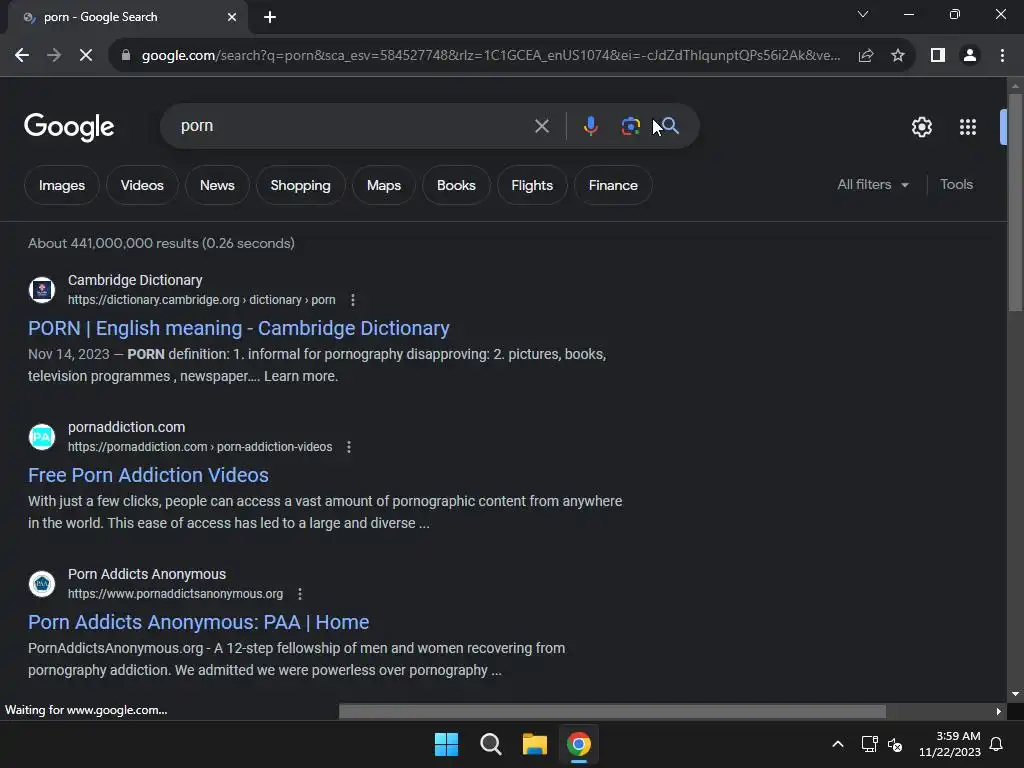The image size is (1024, 768).
Task: Close the Google Search tab
Action: 232,17
